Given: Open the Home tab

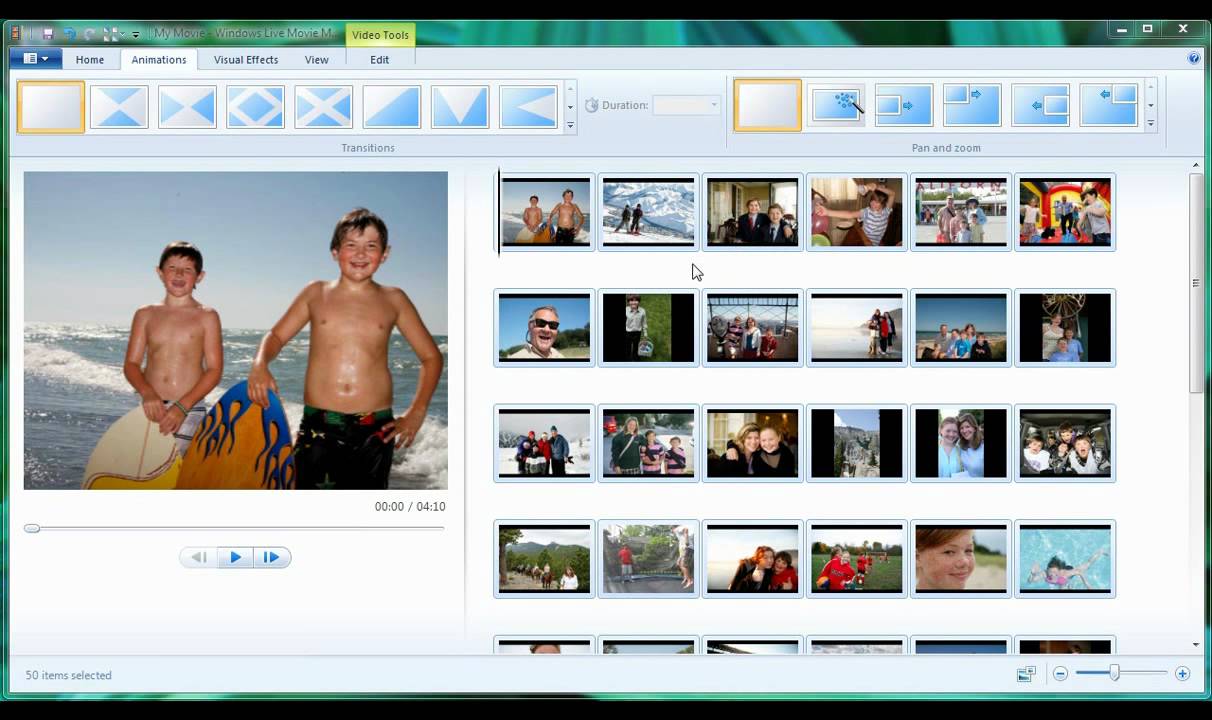Looking at the screenshot, I should 89,60.
